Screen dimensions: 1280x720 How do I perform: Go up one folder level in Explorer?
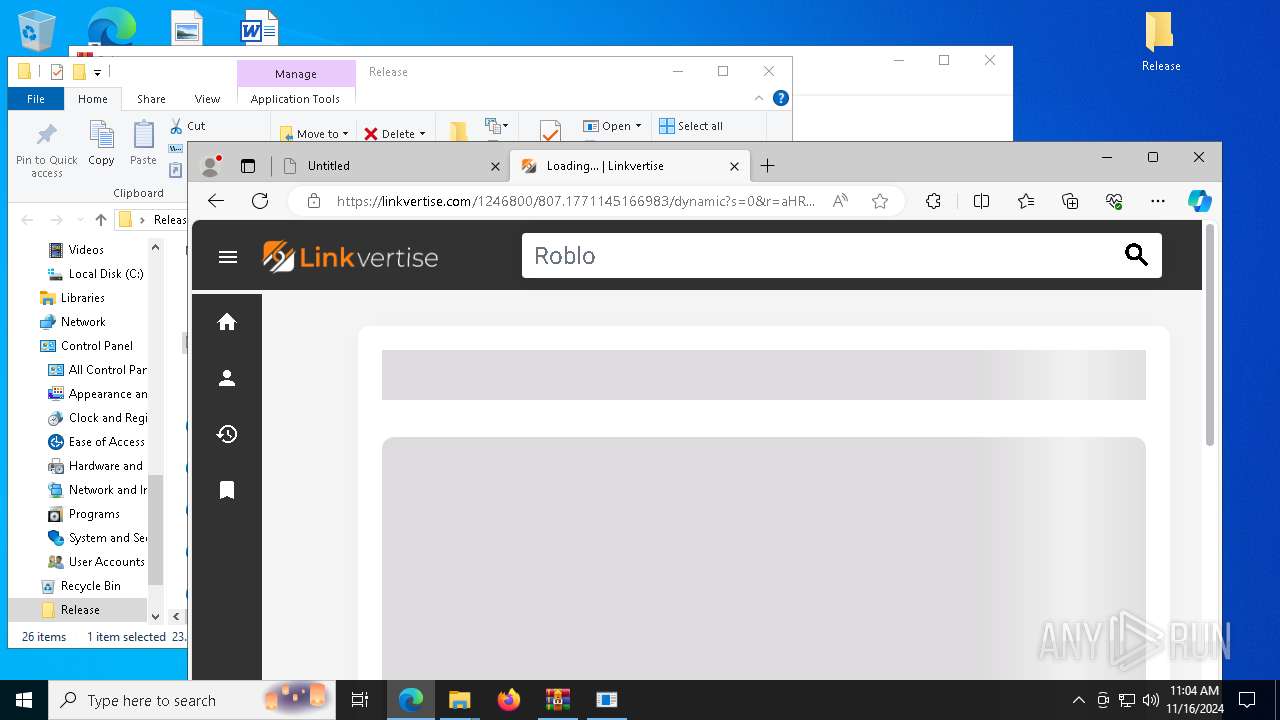[101, 220]
